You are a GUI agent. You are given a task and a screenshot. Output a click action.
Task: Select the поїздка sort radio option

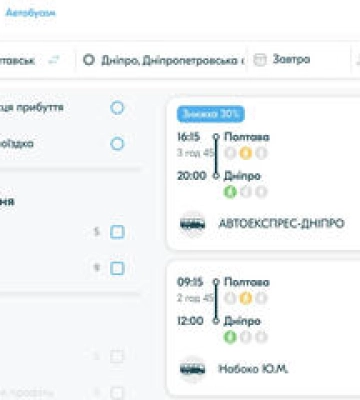coord(117,144)
